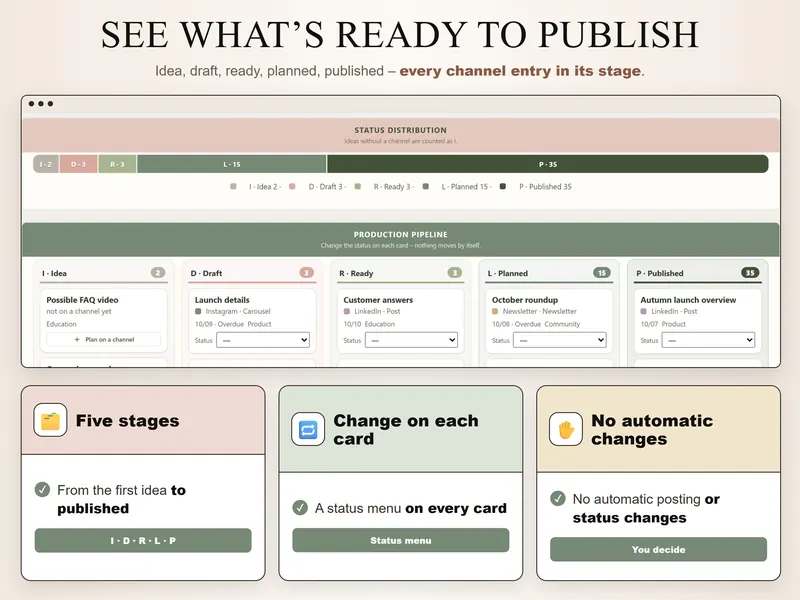Image resolution: width=800 pixels, height=600 pixels.
Task: Select the R-3 segment of status bar
Action: (x=117, y=164)
